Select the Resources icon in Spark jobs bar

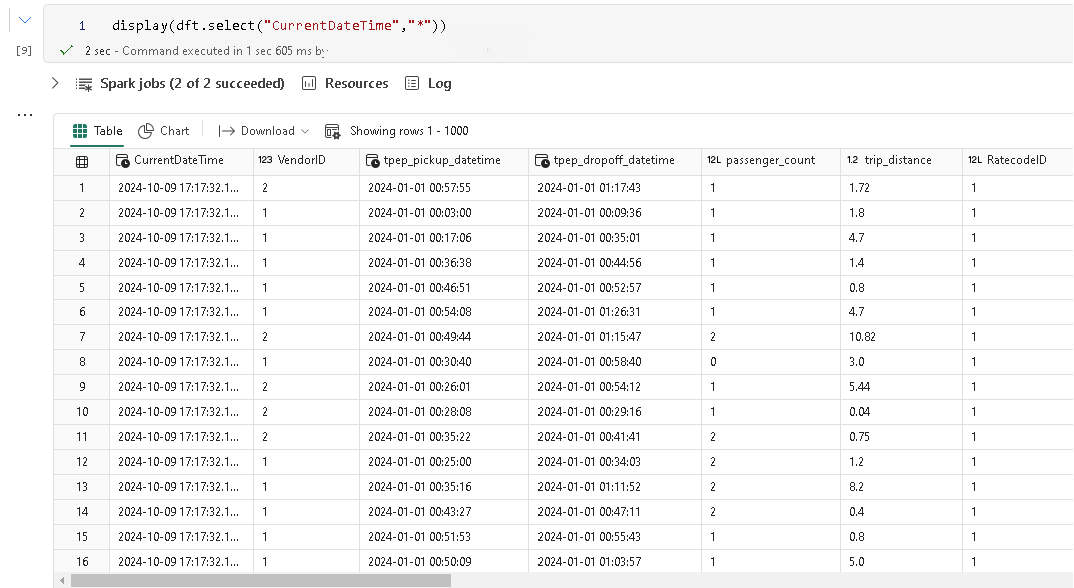[x=309, y=83]
